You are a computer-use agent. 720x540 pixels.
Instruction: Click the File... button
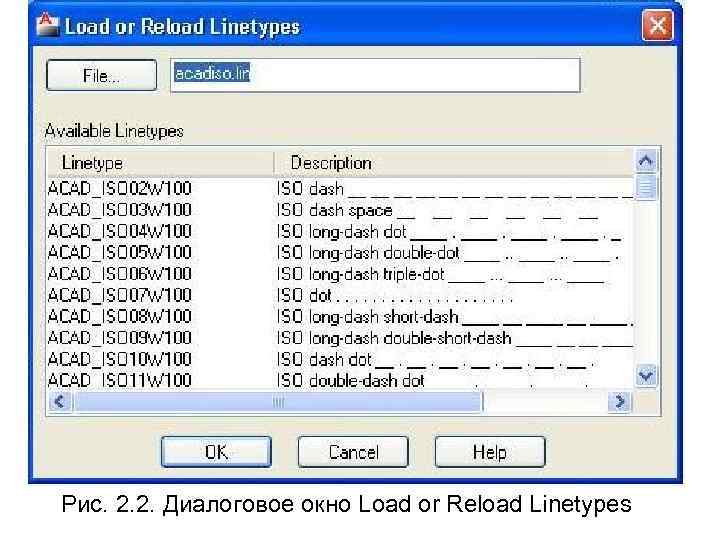coord(101,75)
